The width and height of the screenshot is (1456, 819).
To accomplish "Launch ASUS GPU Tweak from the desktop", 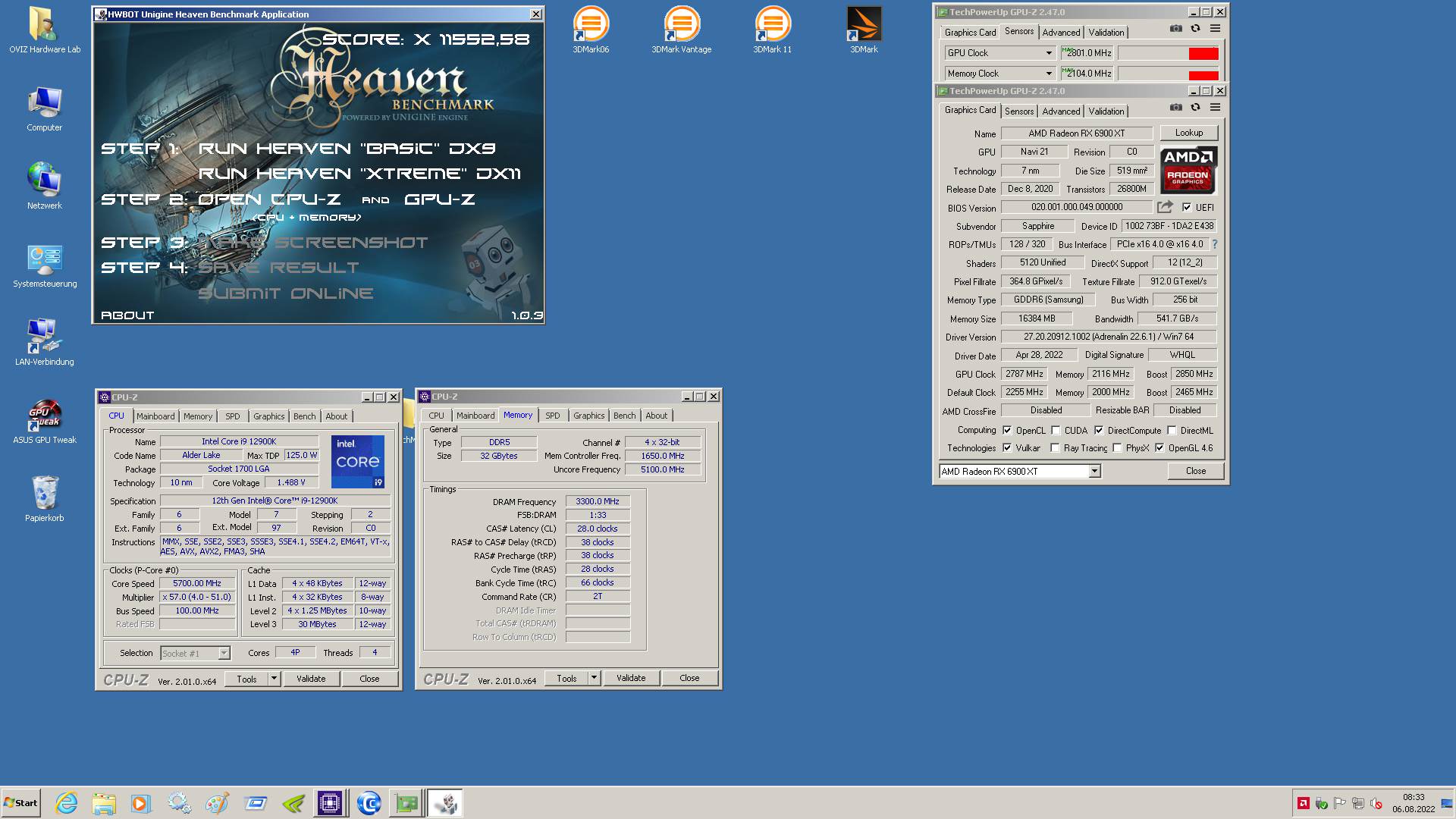I will (x=45, y=421).
